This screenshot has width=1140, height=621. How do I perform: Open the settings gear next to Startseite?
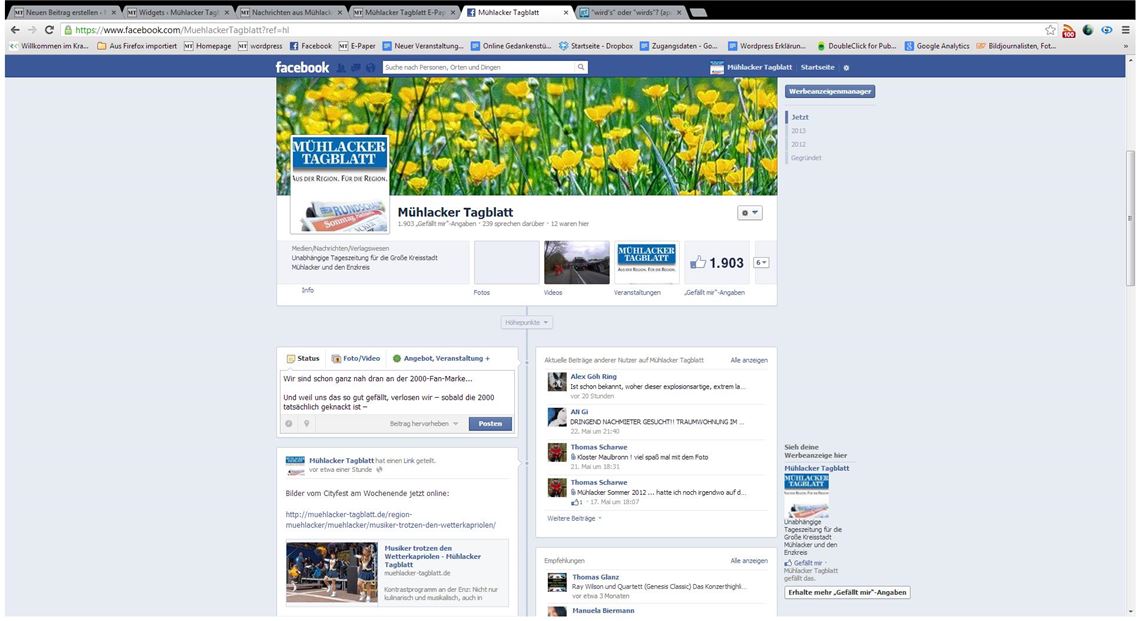pyautogui.click(x=845, y=66)
